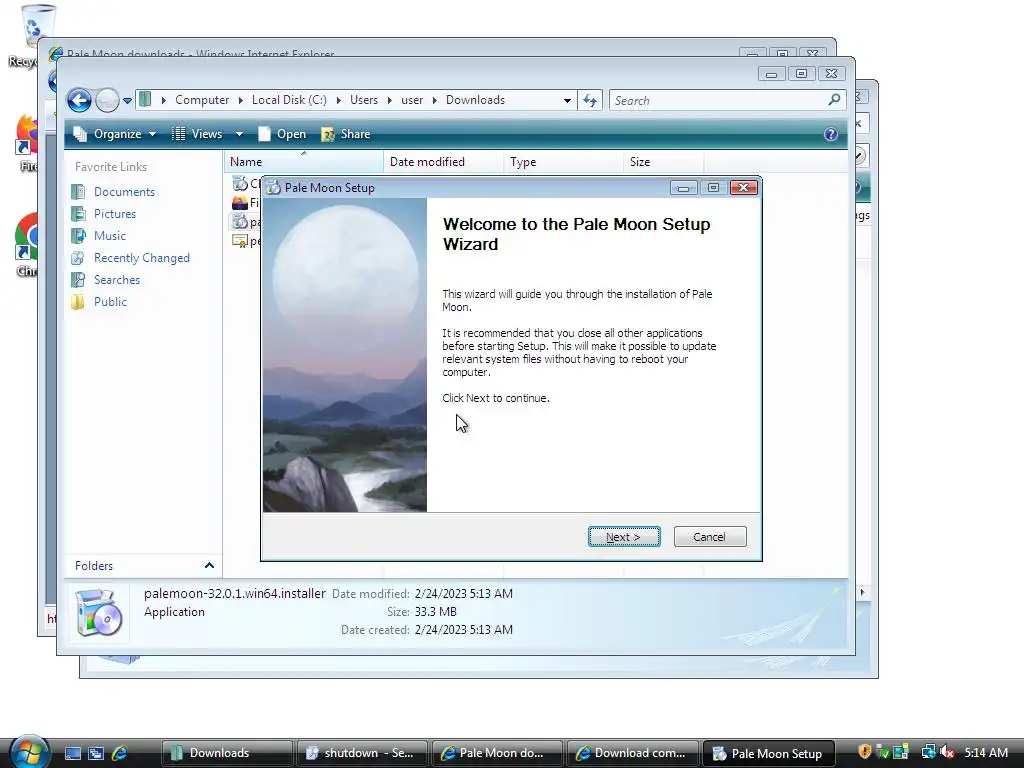This screenshot has width=1024, height=768.
Task: Open recent pages dropdown beside Forward arrow
Action: pos(127,101)
